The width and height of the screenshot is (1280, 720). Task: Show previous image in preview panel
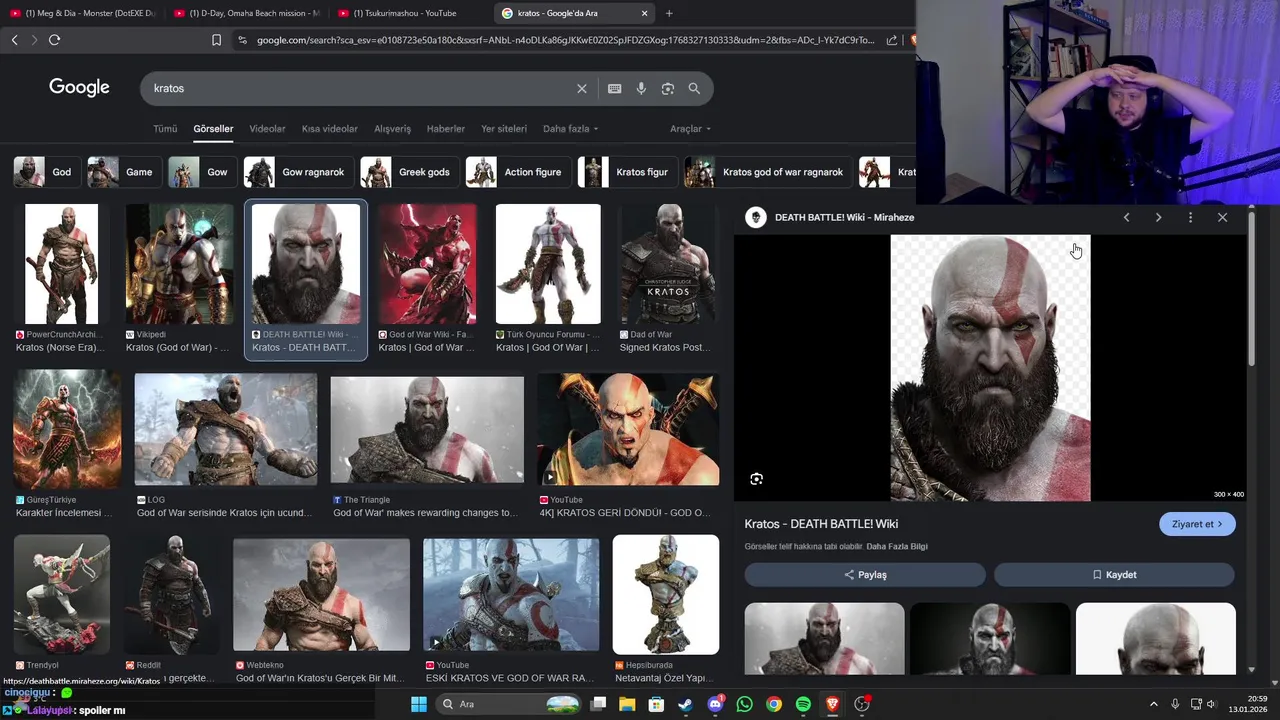click(1126, 217)
